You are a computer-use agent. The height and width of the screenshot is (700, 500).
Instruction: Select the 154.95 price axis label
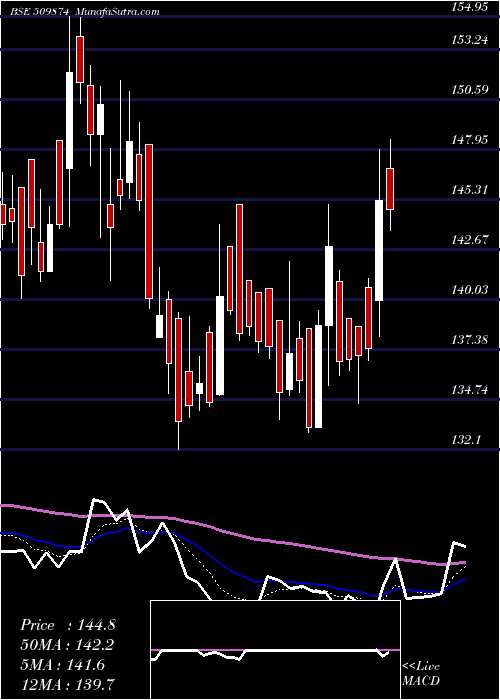pos(468,8)
